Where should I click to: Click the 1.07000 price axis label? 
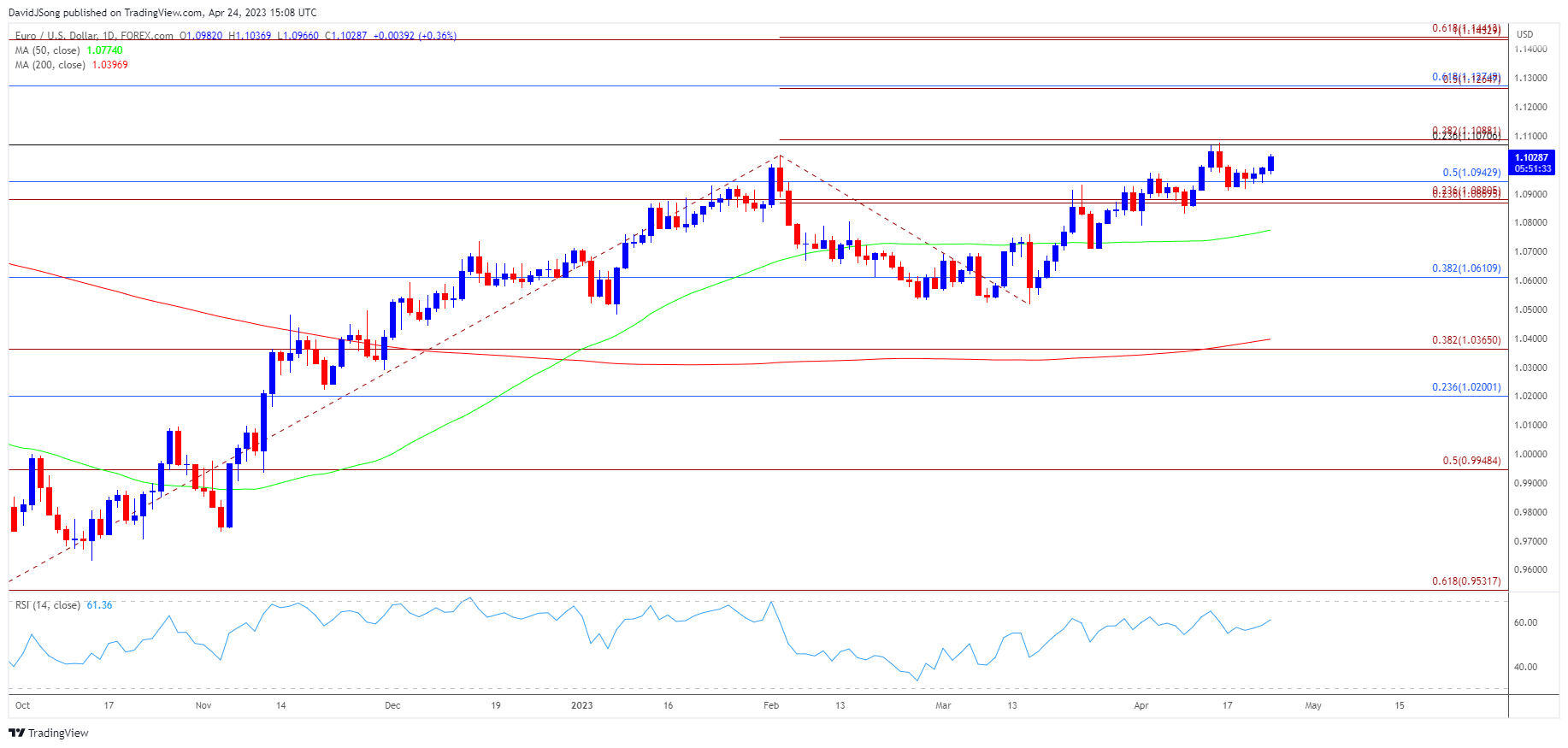click(1530, 251)
